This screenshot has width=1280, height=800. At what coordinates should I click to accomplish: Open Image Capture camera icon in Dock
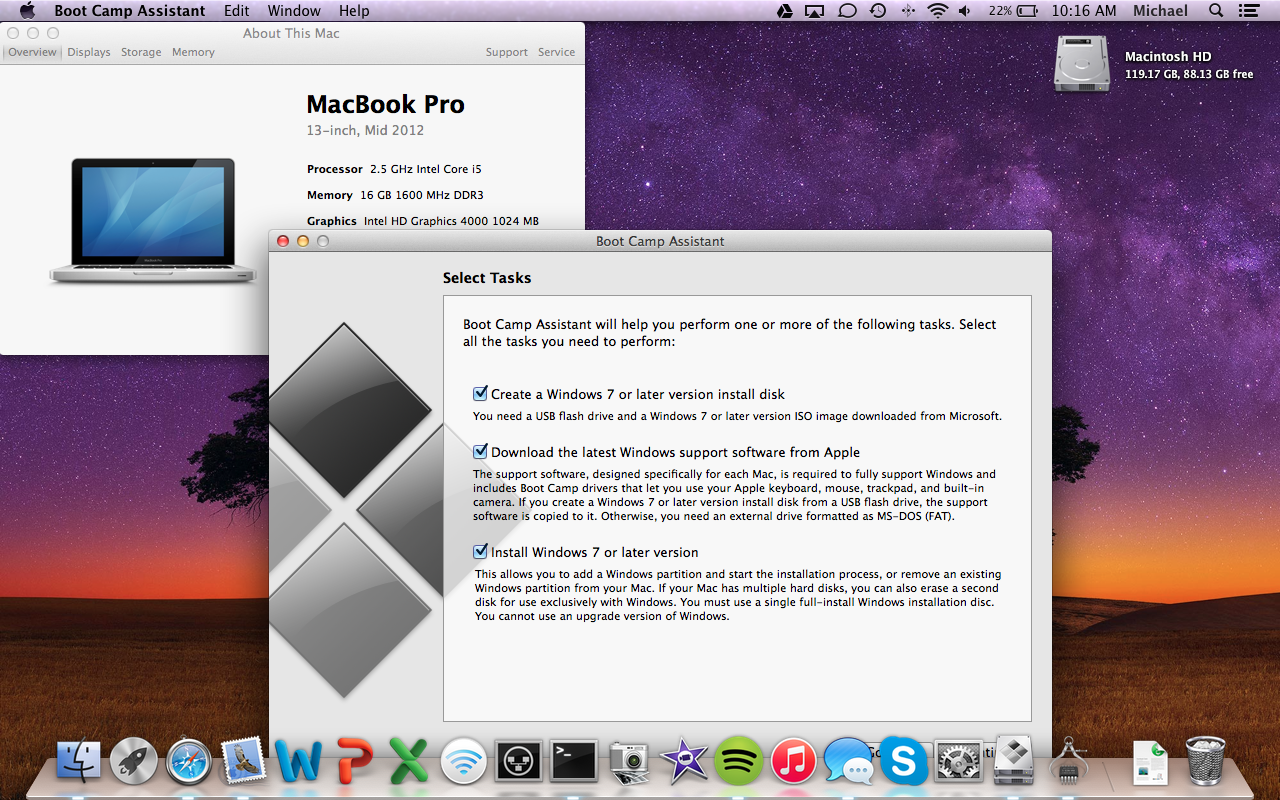(629, 762)
